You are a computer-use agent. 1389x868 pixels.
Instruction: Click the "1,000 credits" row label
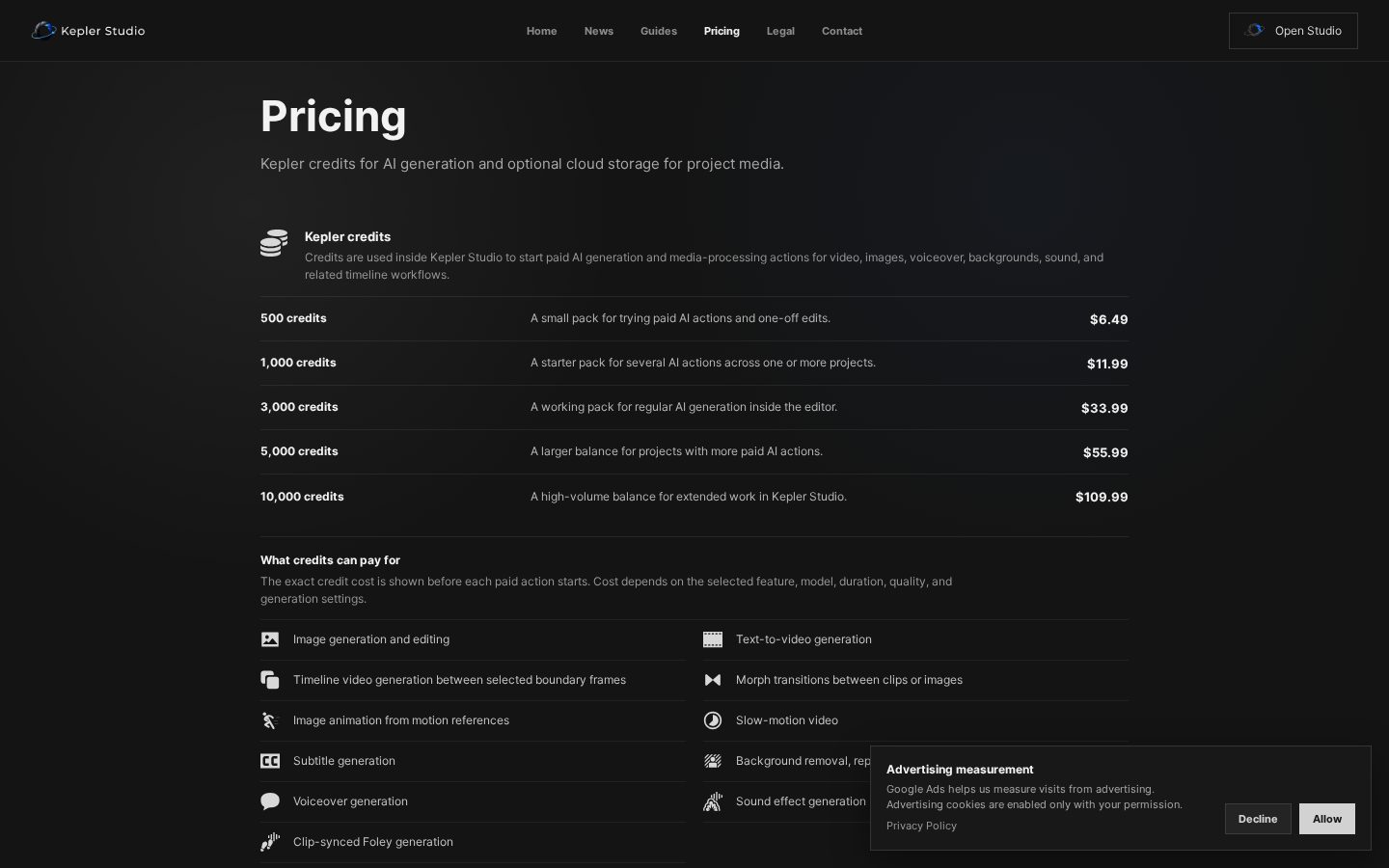[298, 363]
